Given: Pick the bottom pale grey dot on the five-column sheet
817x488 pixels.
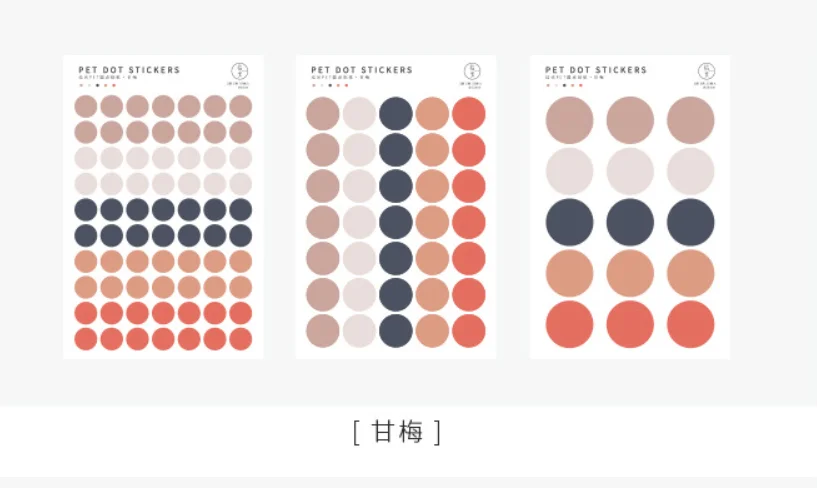Looking at the screenshot, I should (360, 331).
